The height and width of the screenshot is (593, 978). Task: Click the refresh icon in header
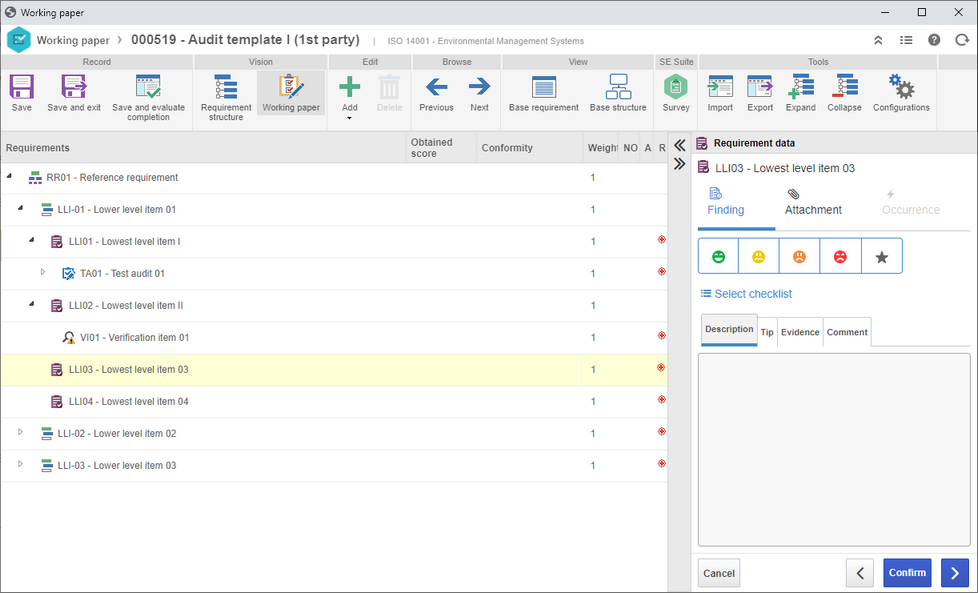[962, 40]
